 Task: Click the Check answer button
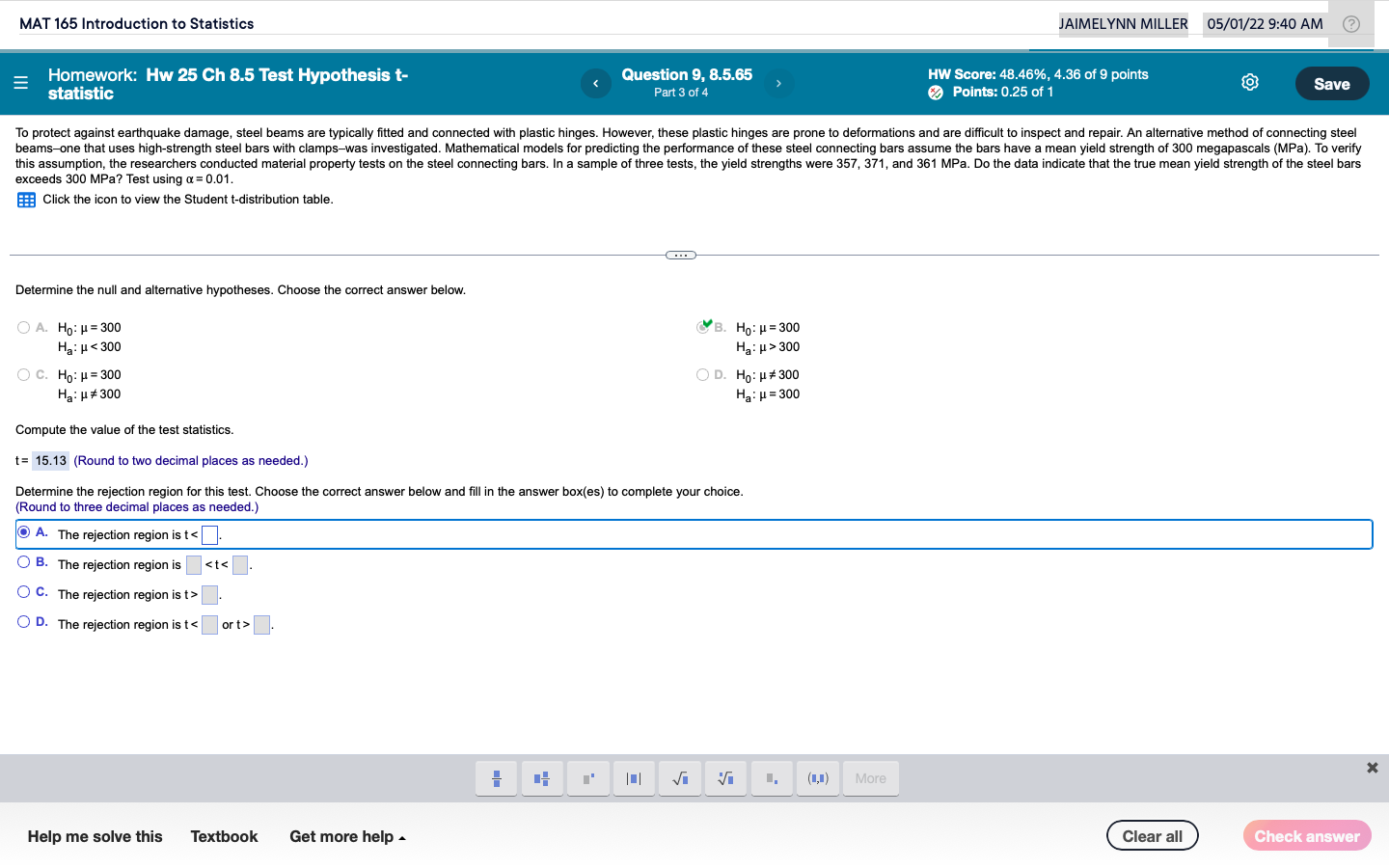[1307, 836]
